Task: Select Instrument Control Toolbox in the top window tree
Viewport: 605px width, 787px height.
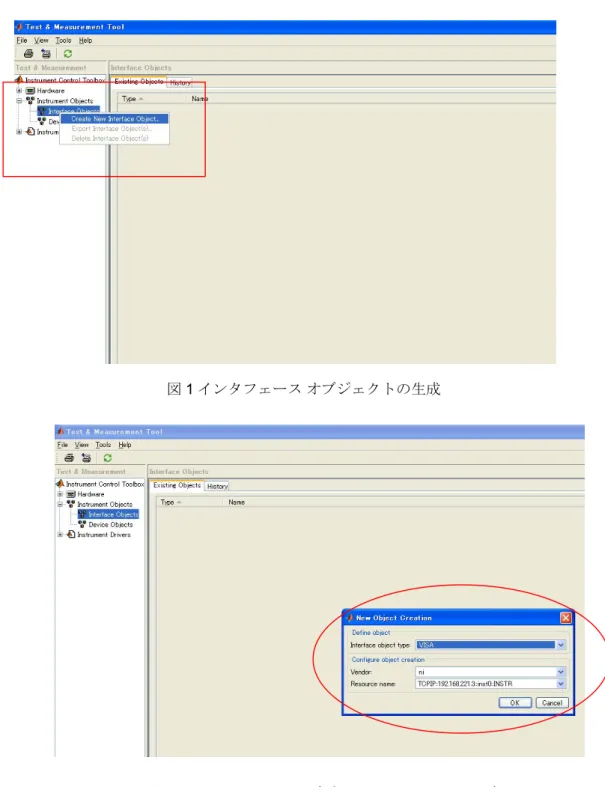Action: 65,80
